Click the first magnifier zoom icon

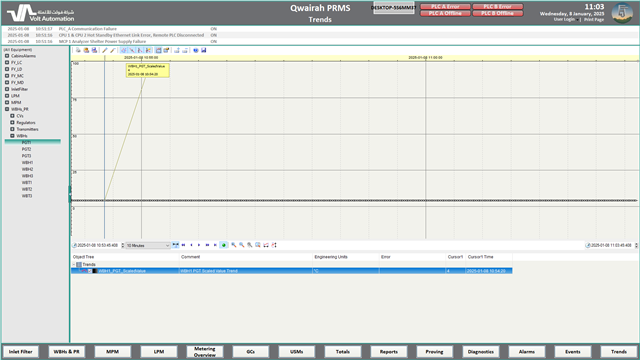pos(233,245)
